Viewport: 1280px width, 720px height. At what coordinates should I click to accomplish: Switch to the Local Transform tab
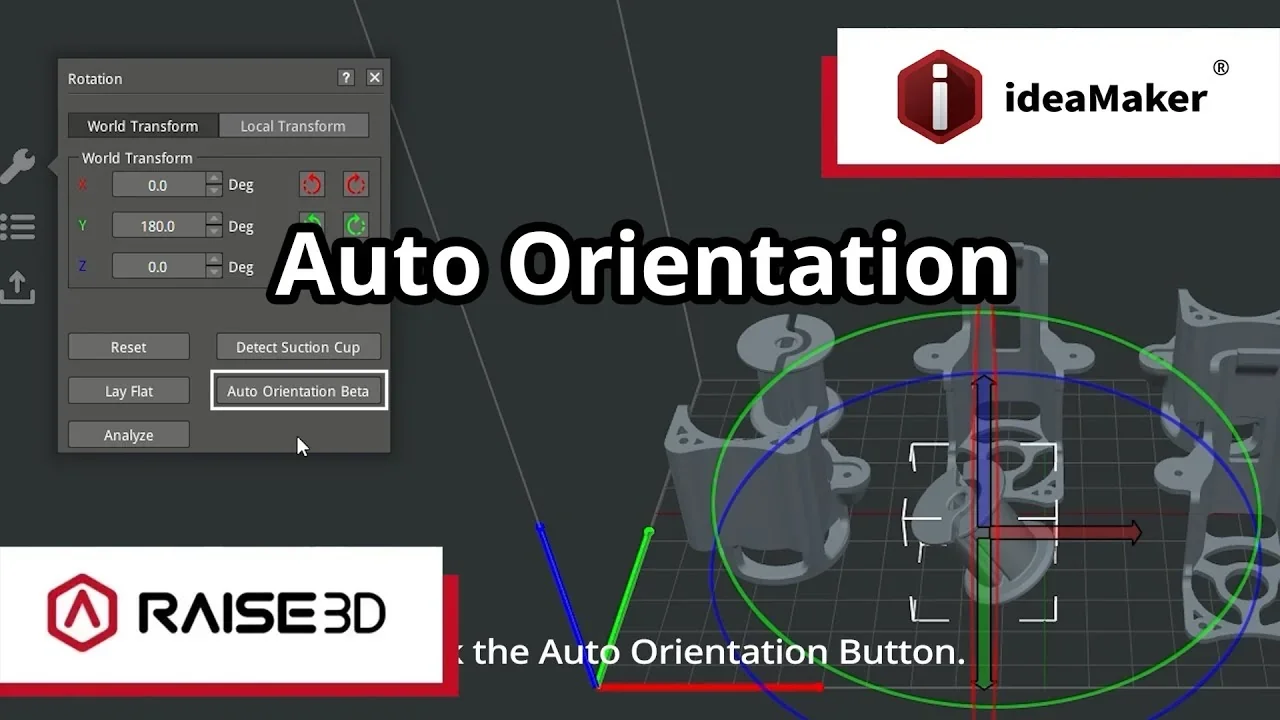click(293, 125)
